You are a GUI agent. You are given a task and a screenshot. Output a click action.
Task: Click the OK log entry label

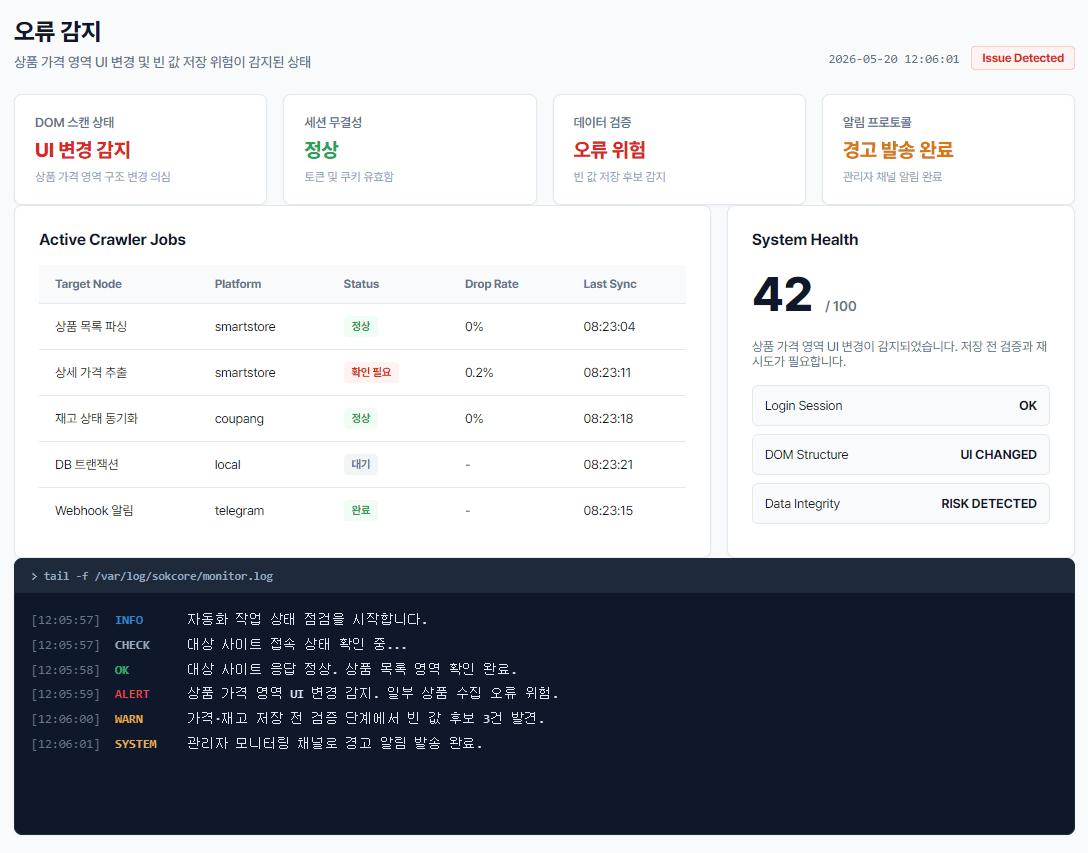tap(122, 670)
